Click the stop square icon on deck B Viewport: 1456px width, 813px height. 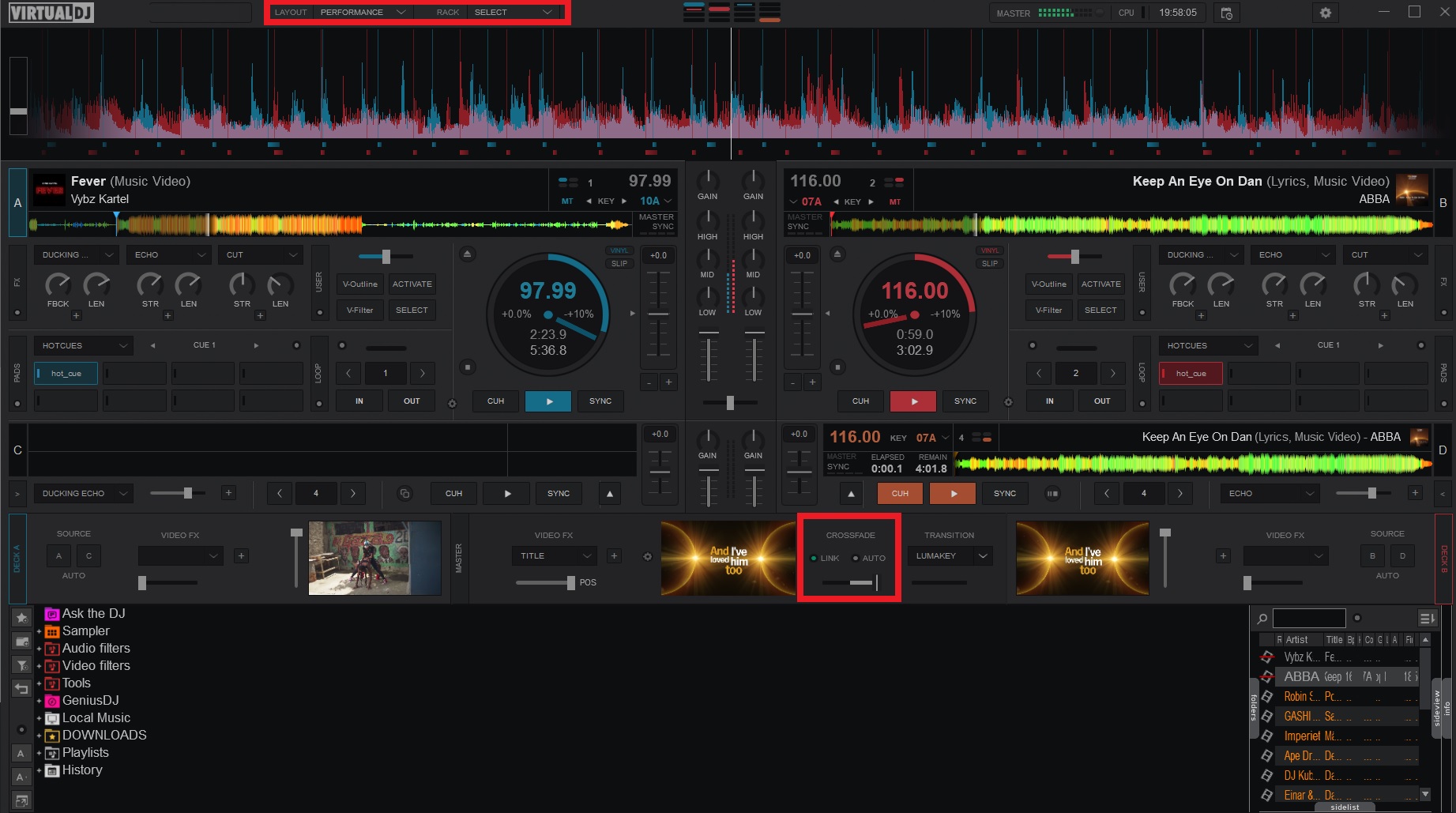coord(837,367)
